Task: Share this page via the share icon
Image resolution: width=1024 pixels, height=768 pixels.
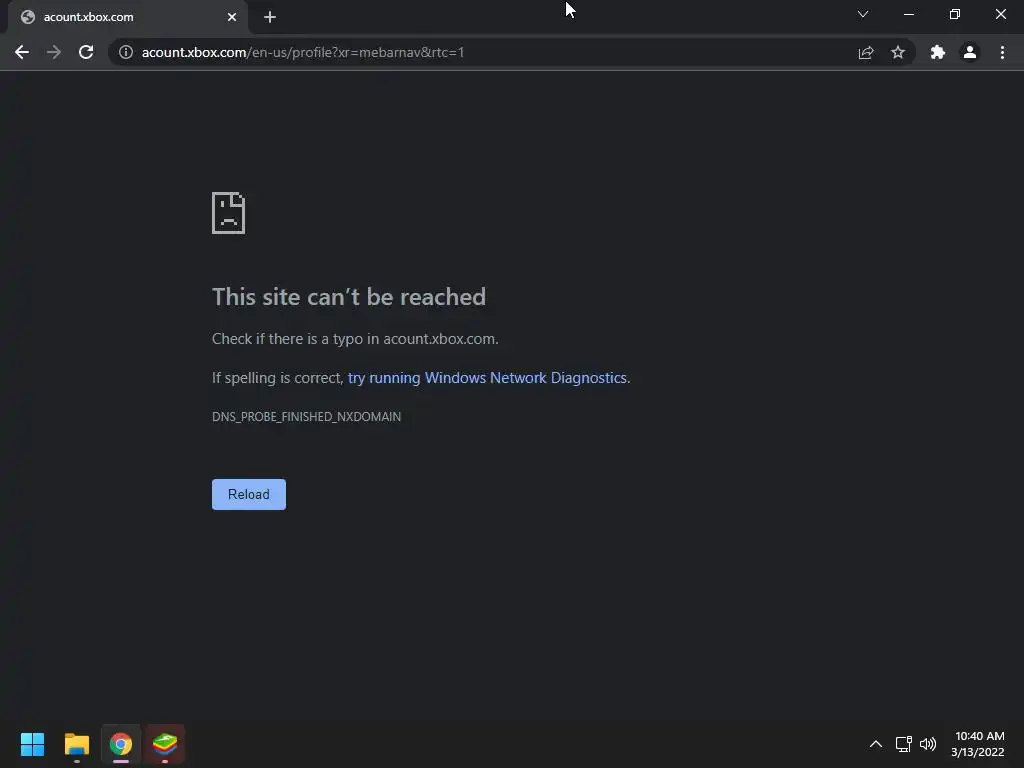Action: coord(866,52)
